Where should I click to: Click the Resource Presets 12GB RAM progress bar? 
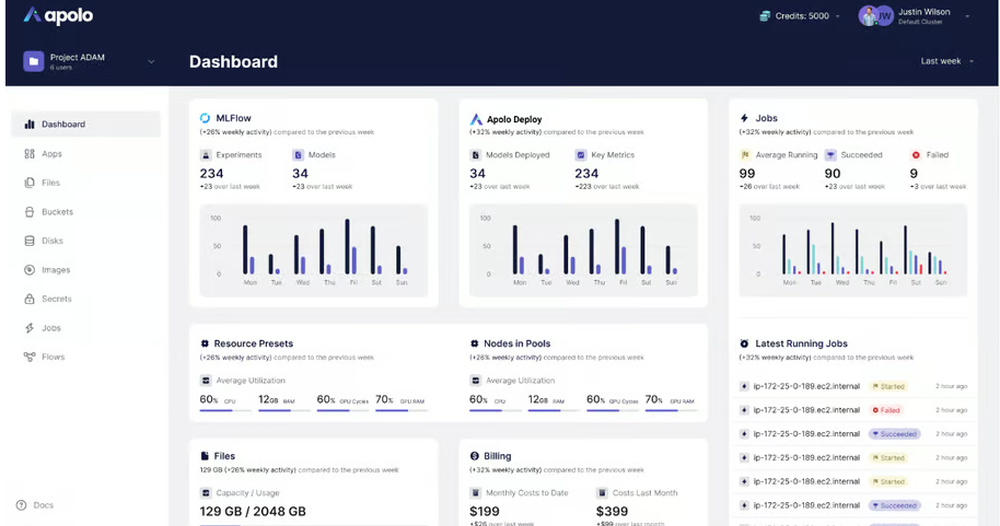pyautogui.click(x=284, y=411)
